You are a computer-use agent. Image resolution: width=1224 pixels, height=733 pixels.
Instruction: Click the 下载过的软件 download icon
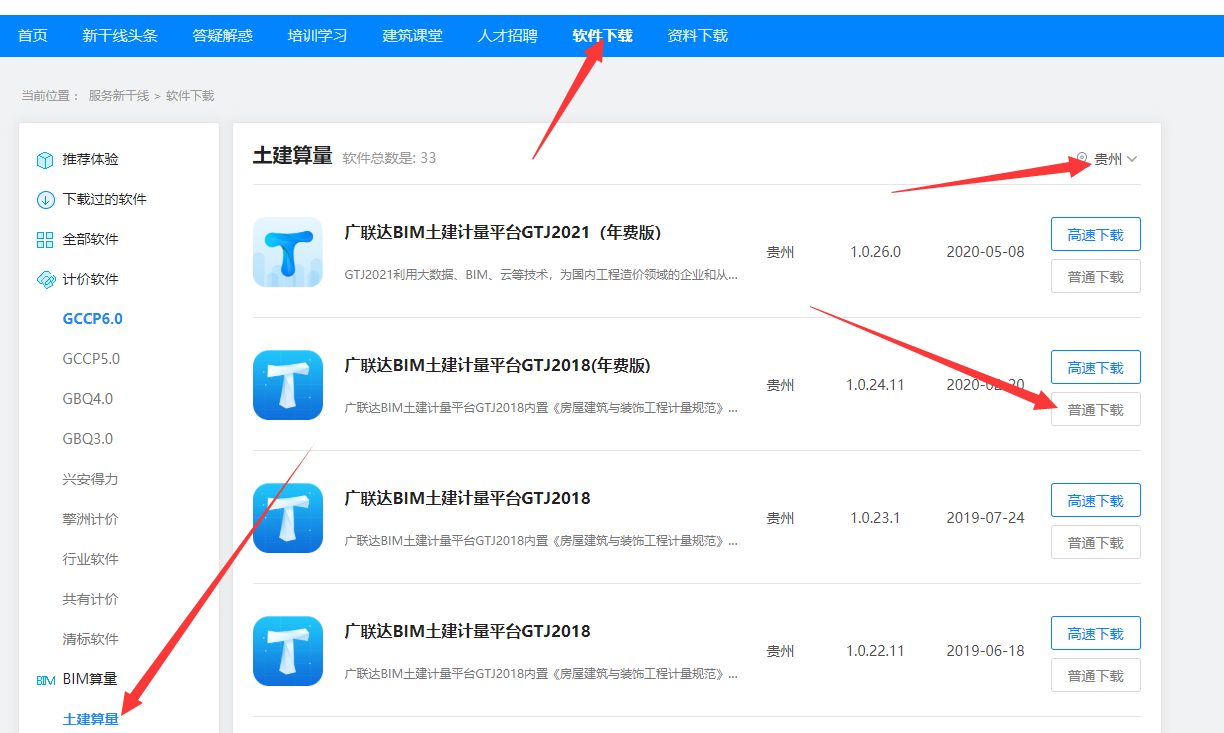[x=45, y=200]
